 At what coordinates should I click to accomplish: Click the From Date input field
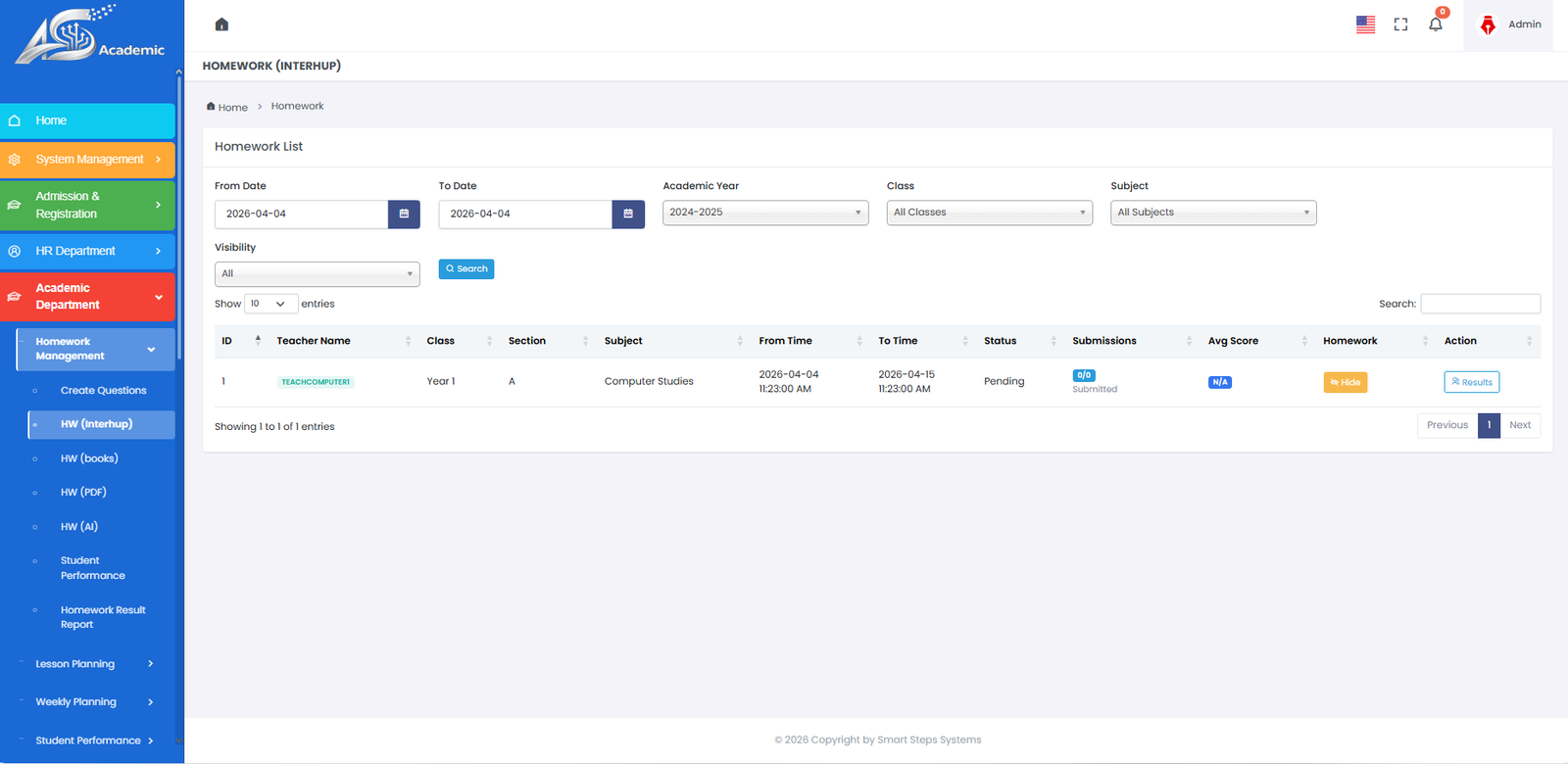coord(301,214)
